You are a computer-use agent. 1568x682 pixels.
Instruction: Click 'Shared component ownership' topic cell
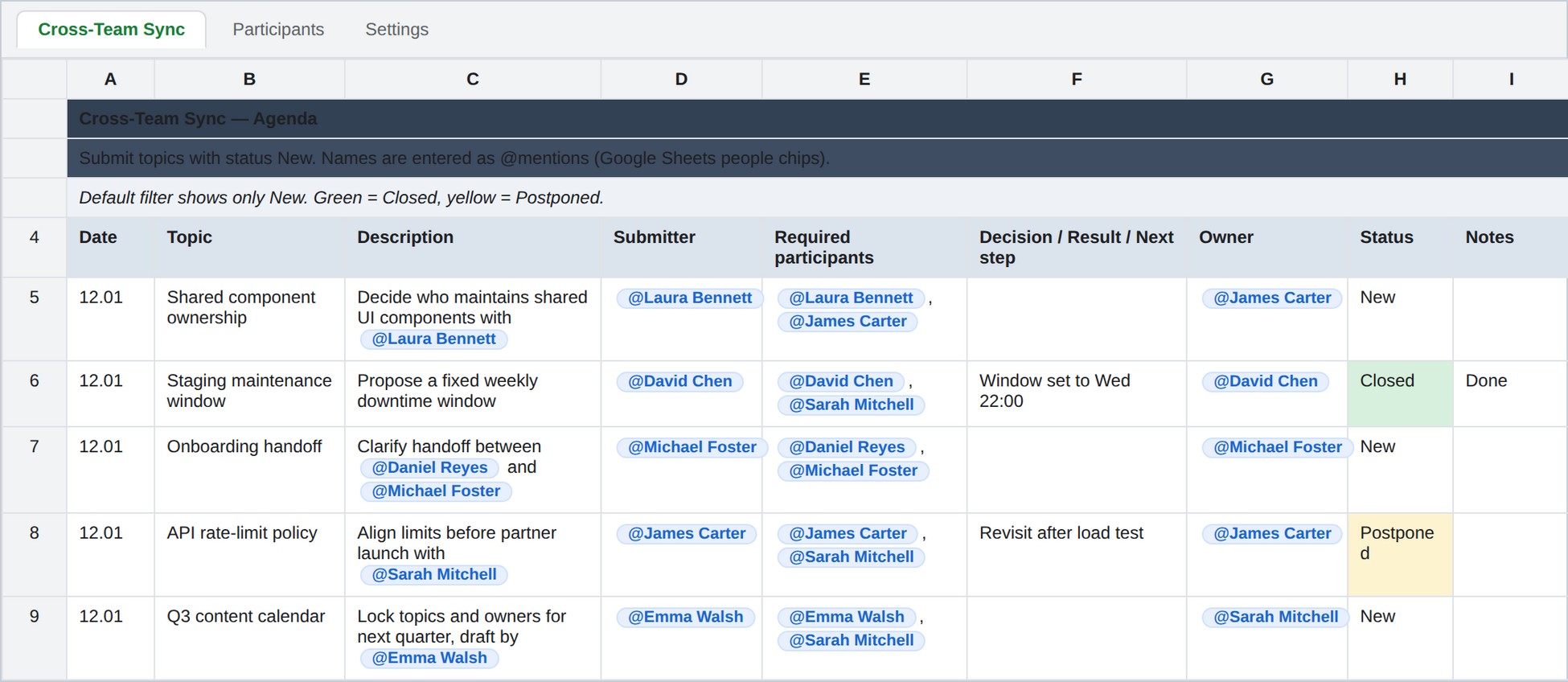point(249,319)
